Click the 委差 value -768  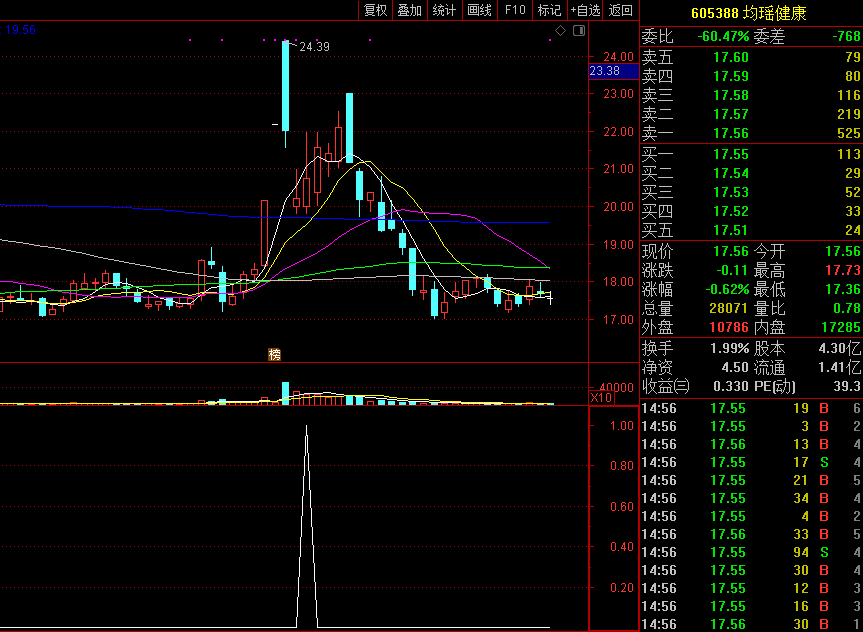pos(846,37)
